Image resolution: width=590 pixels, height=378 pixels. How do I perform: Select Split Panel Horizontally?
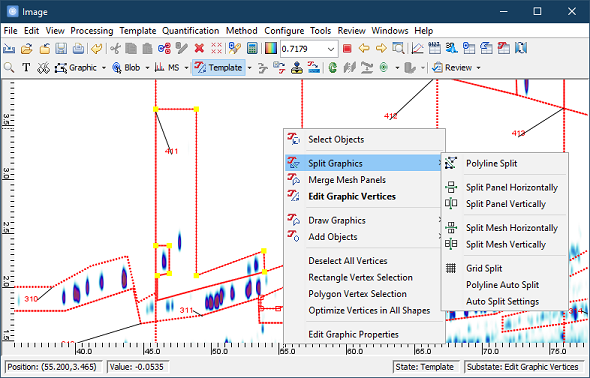(505, 187)
